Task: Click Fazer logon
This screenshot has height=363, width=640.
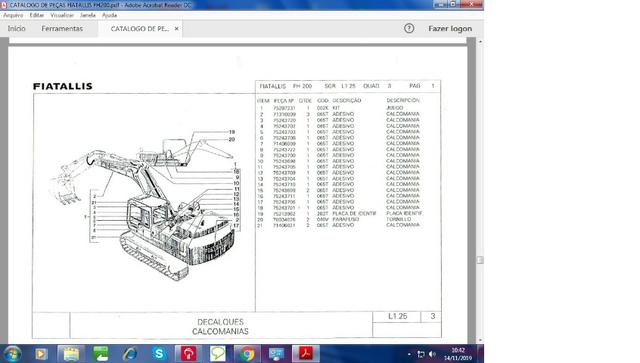Action: point(450,29)
